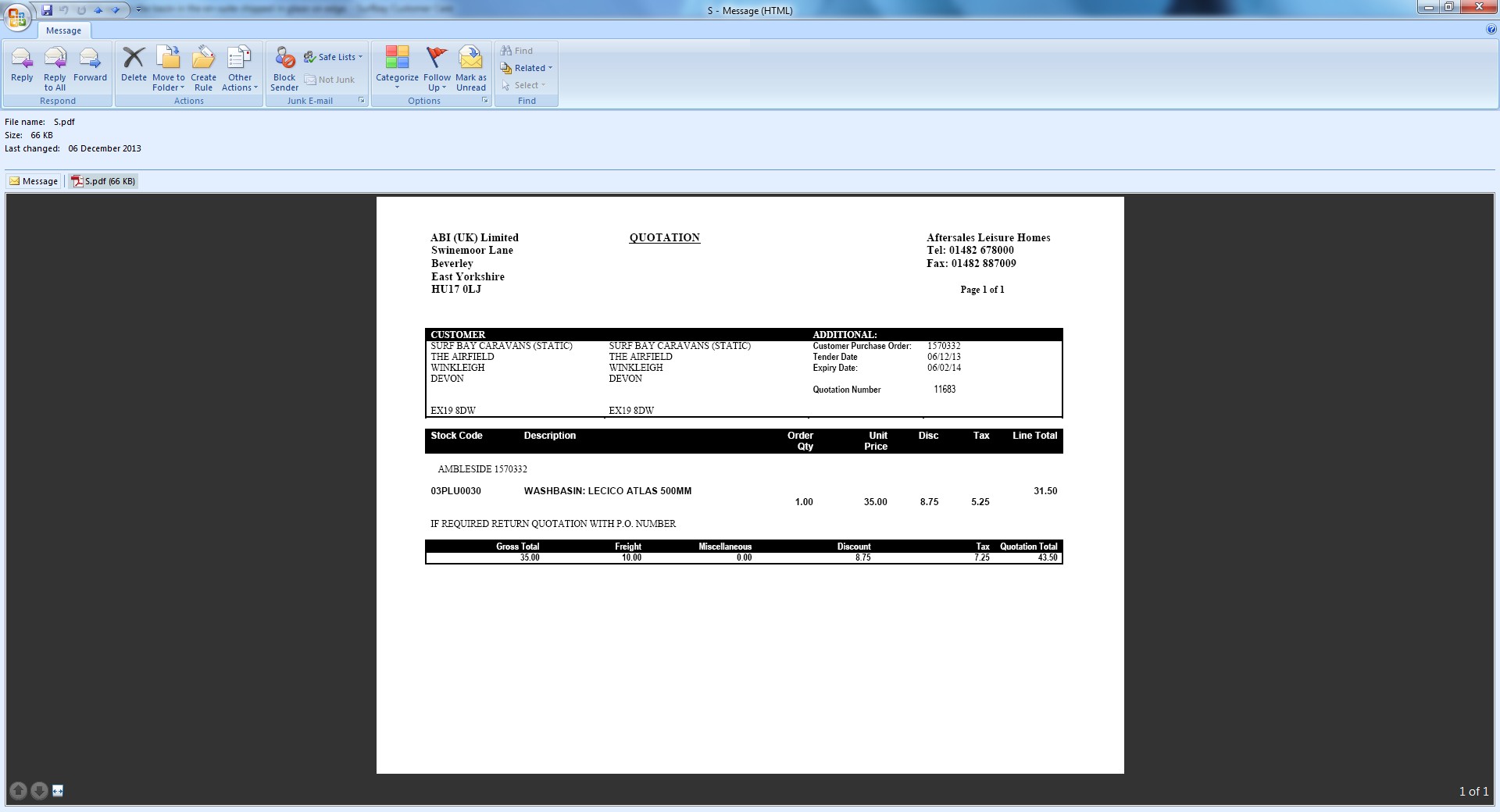Click 'WASHBASIN: LECICO ATLAS 500MM' description
The height and width of the screenshot is (812, 1500).
coord(608,491)
